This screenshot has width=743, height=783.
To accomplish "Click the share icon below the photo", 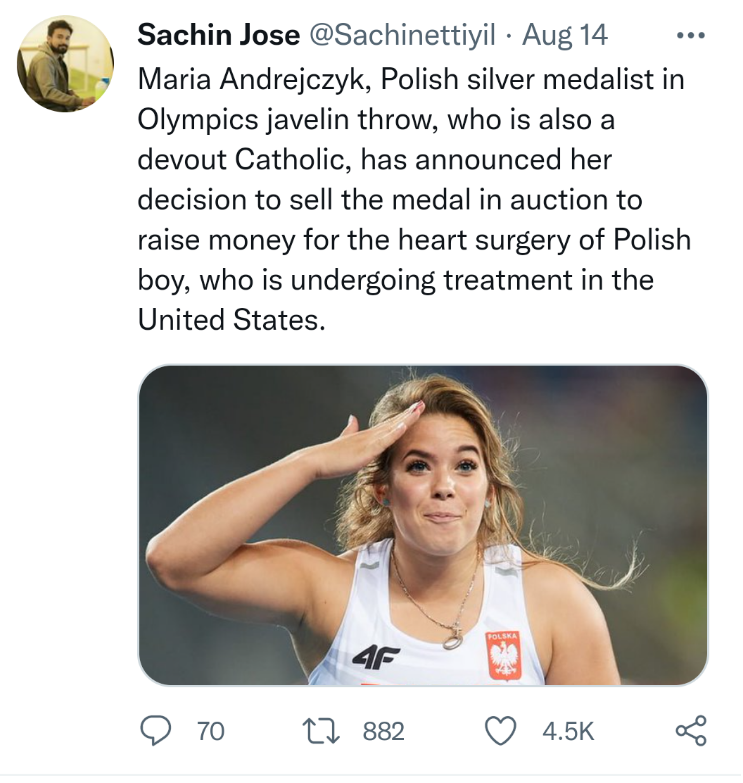I will pyautogui.click(x=691, y=731).
